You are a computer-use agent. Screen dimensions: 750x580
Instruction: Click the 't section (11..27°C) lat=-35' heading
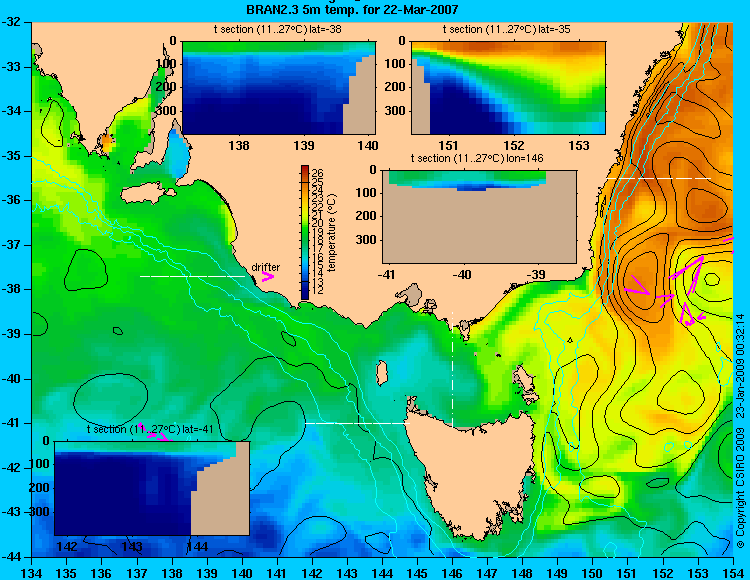point(507,29)
